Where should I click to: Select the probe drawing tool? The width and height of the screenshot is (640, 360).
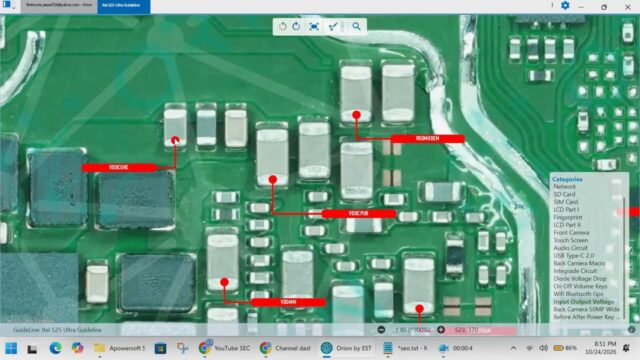point(333,27)
